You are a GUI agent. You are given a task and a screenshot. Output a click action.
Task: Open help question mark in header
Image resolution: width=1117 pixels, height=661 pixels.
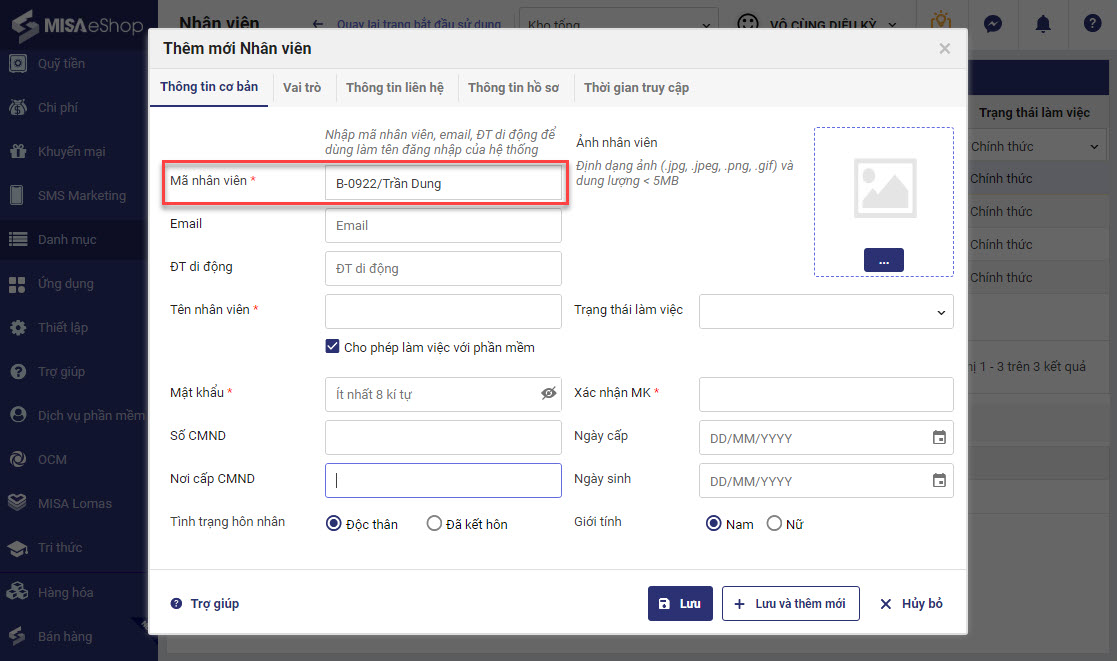point(1093,24)
